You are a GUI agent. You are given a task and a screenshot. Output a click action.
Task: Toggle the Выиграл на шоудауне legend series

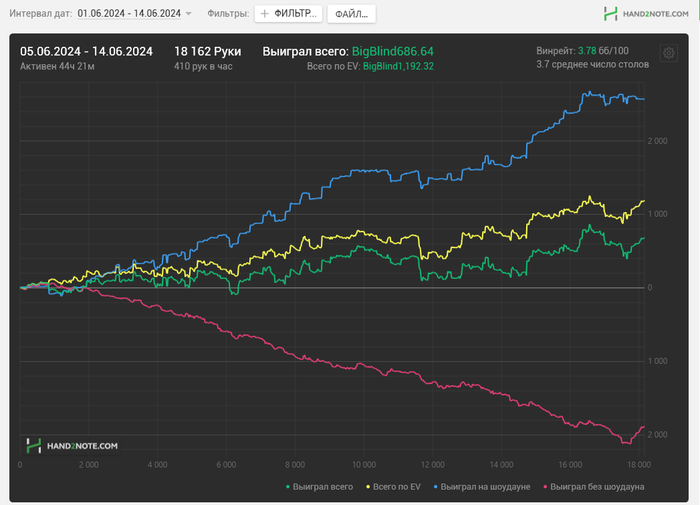tap(482, 487)
